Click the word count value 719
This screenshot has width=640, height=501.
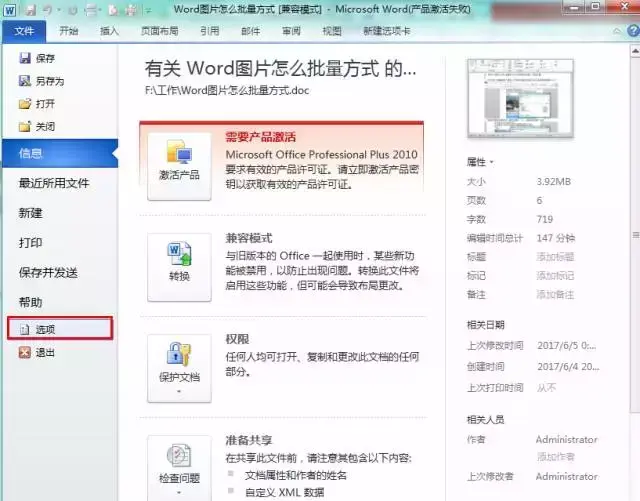pyautogui.click(x=544, y=219)
